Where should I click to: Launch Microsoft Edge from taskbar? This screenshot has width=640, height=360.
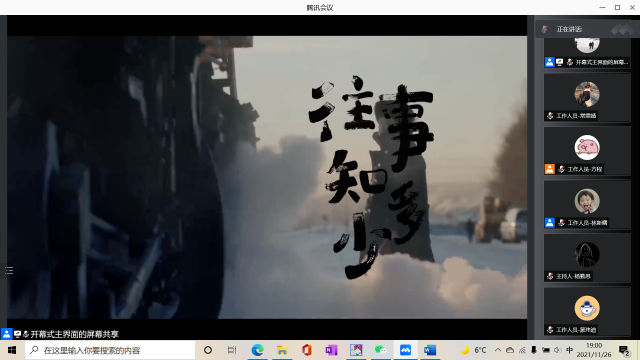(257, 350)
